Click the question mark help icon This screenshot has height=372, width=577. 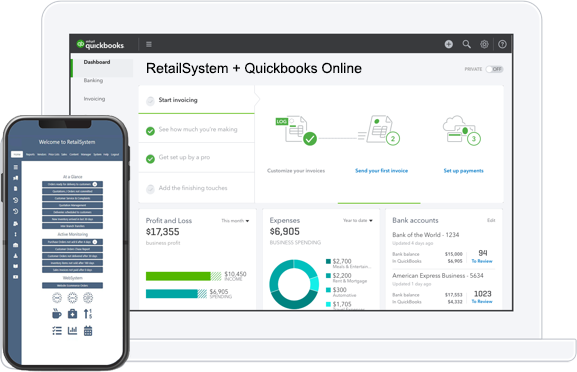(502, 45)
